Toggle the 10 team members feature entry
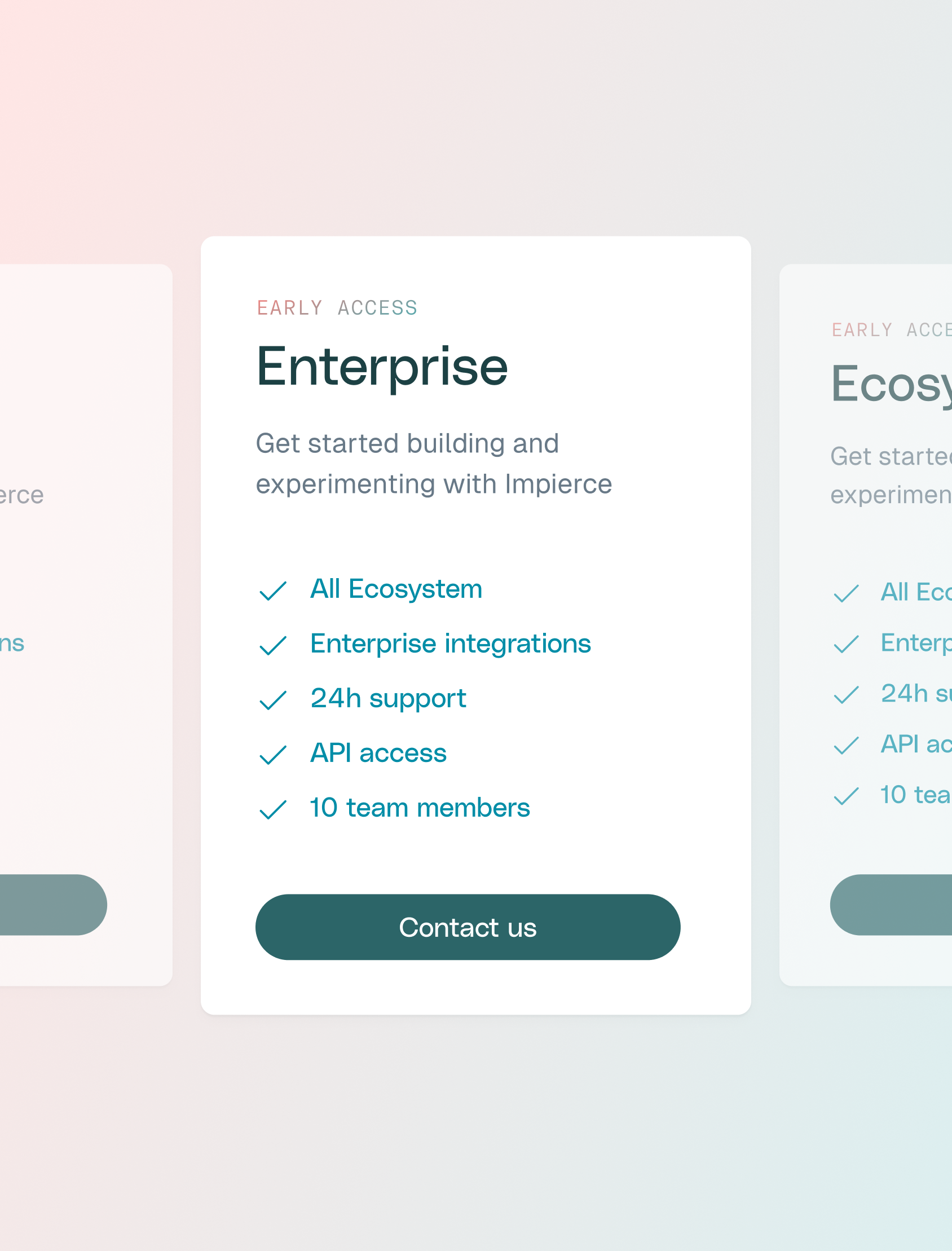The width and height of the screenshot is (952, 1251). pyautogui.click(x=420, y=807)
